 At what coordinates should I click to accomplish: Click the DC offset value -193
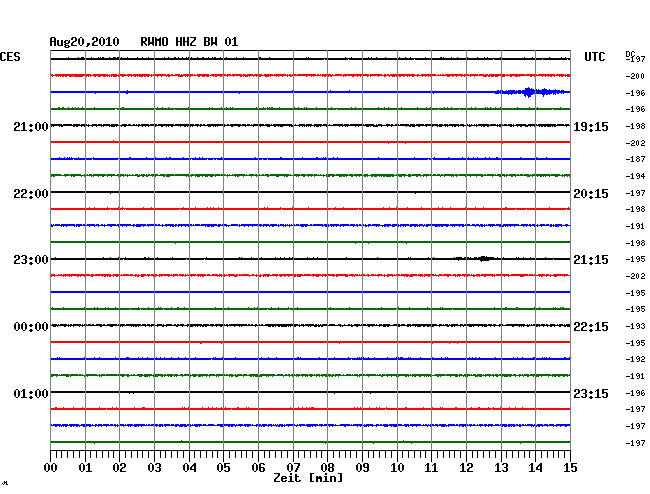tap(635, 326)
